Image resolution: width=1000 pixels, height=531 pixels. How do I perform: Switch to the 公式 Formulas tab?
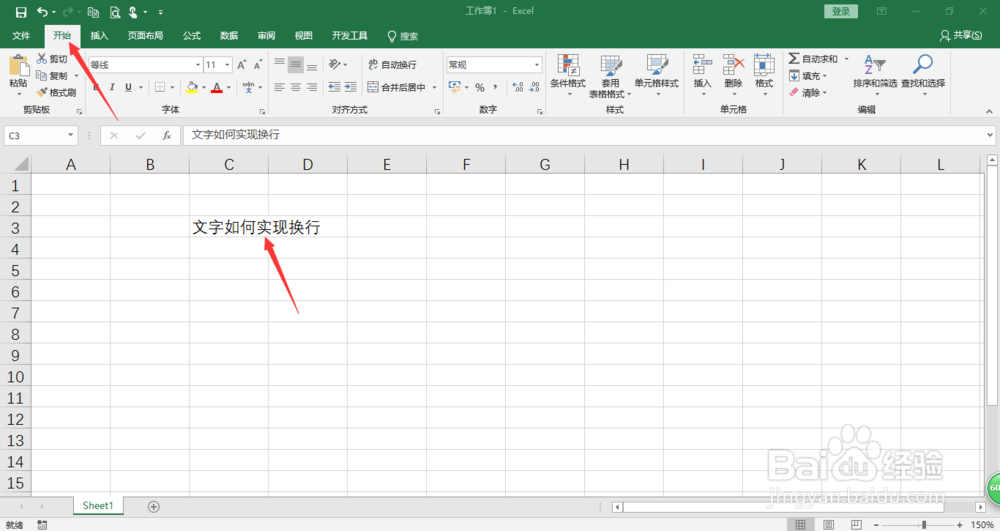tap(192, 36)
